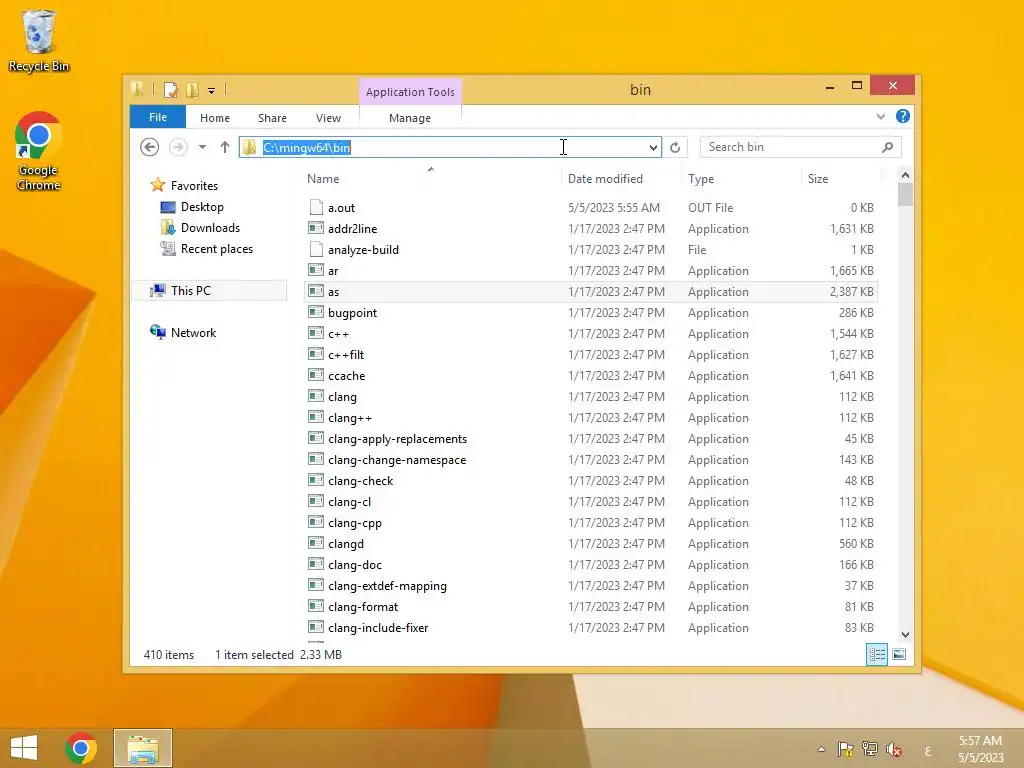Open Customize Quick Access Toolbar dropdown
The image size is (1024, 768).
(x=212, y=91)
